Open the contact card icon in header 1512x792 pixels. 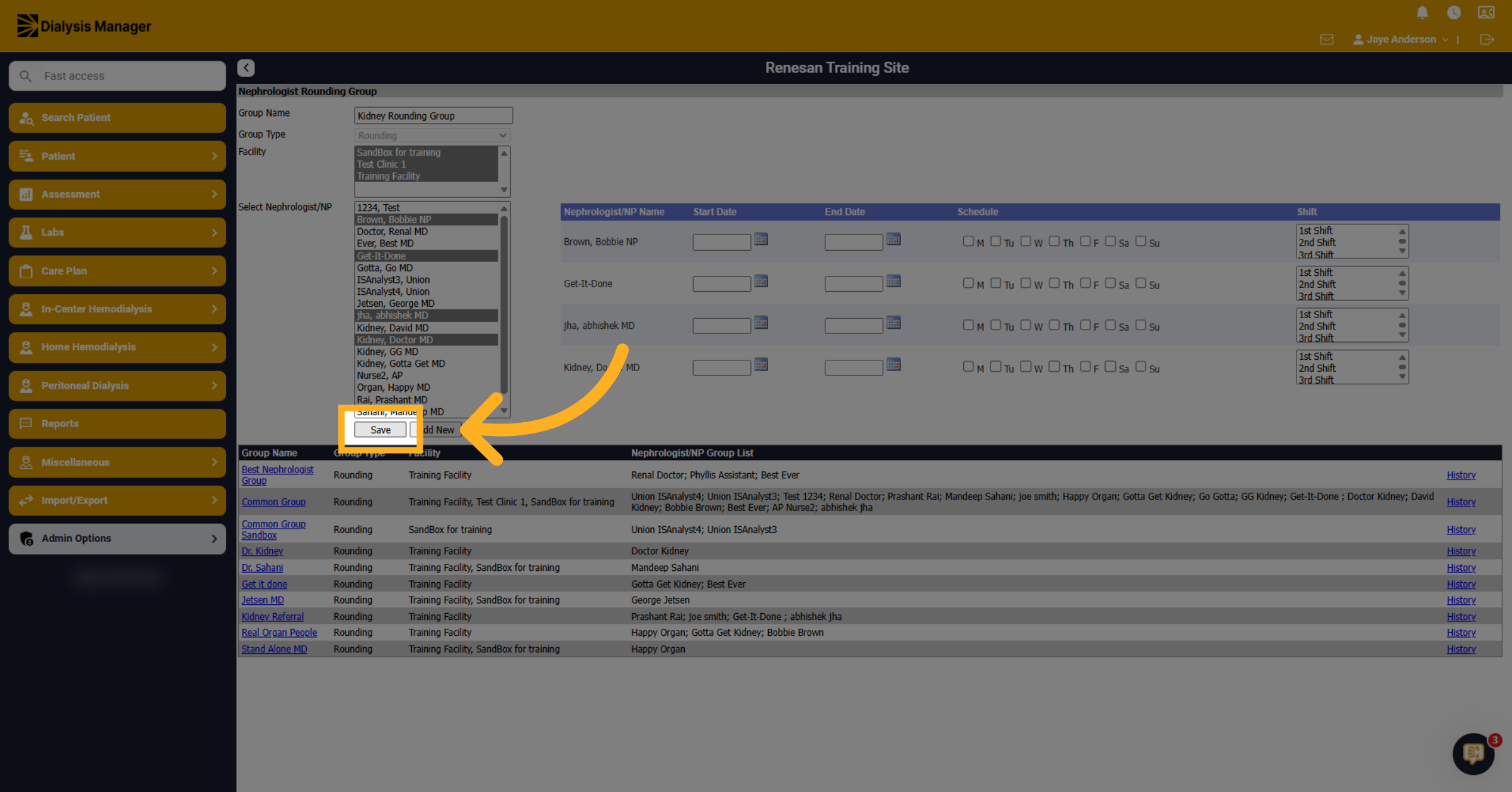pos(1486,13)
